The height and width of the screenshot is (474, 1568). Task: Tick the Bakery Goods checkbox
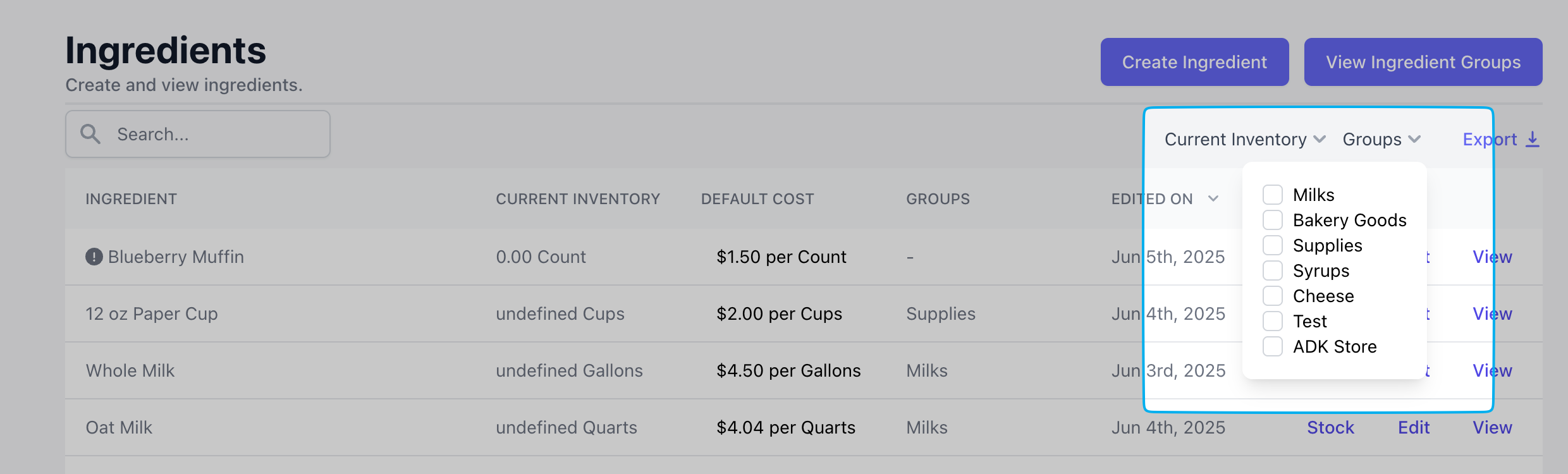click(1273, 220)
